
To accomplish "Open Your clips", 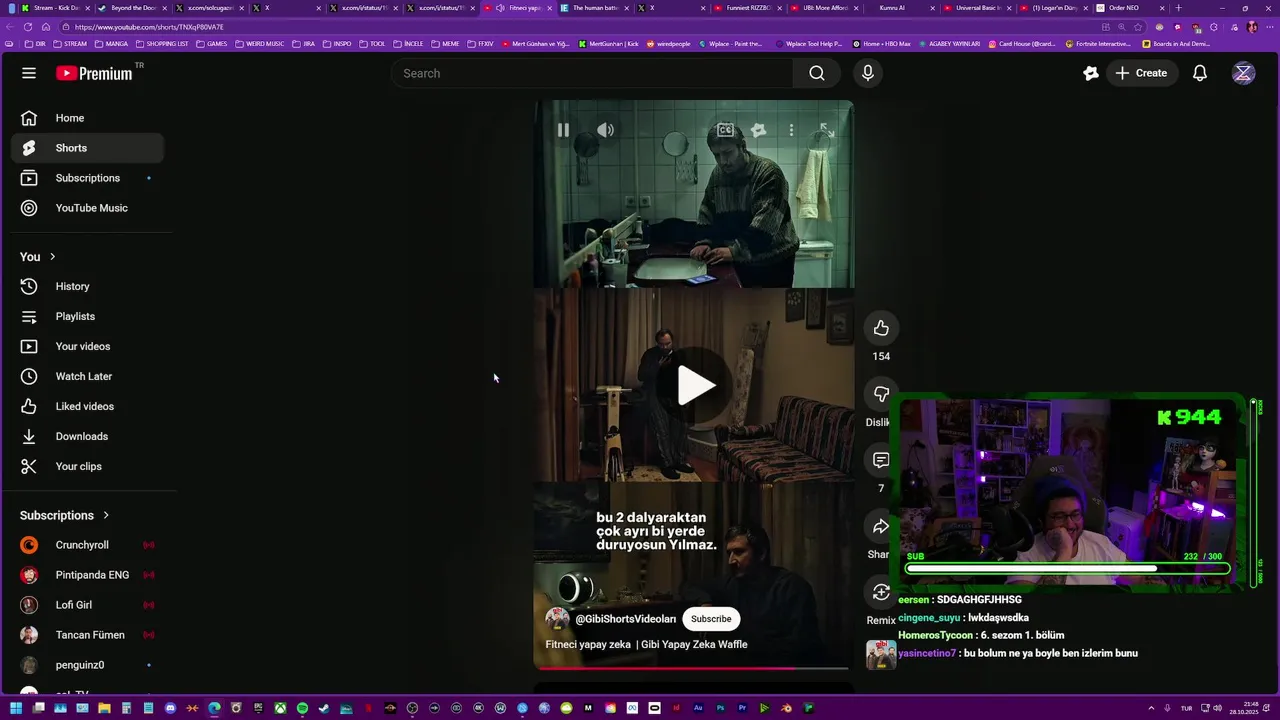I will (x=88, y=466).
